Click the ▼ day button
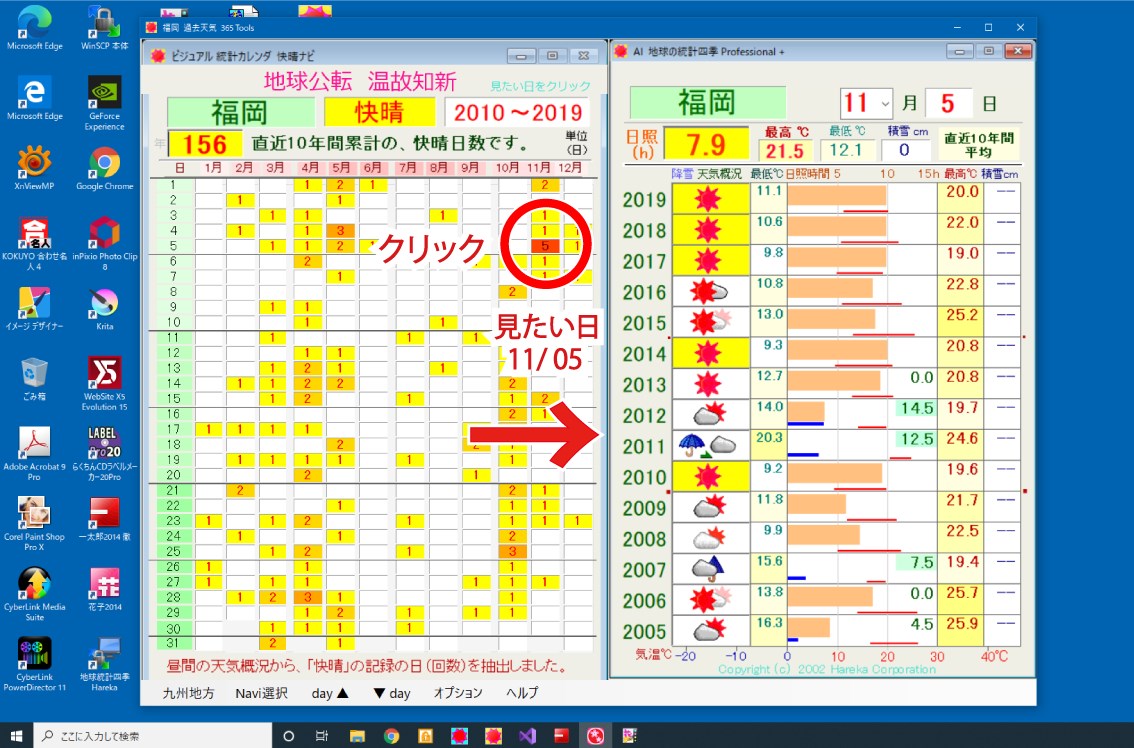This screenshot has height=748, width=1134. 390,692
